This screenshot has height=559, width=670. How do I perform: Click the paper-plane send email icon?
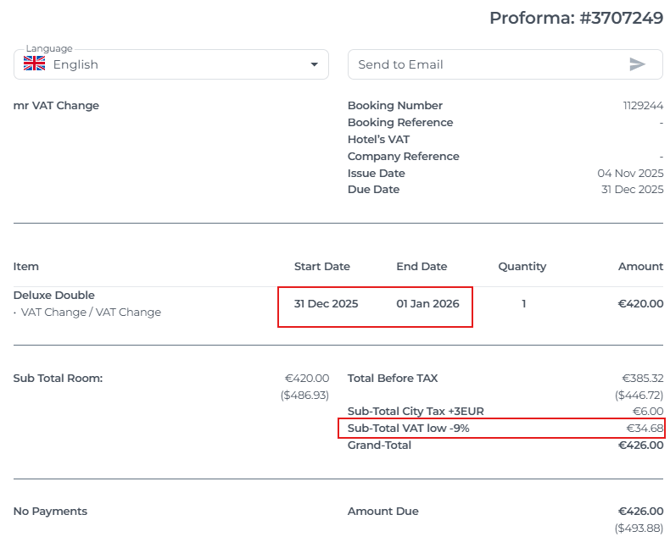pyautogui.click(x=637, y=64)
